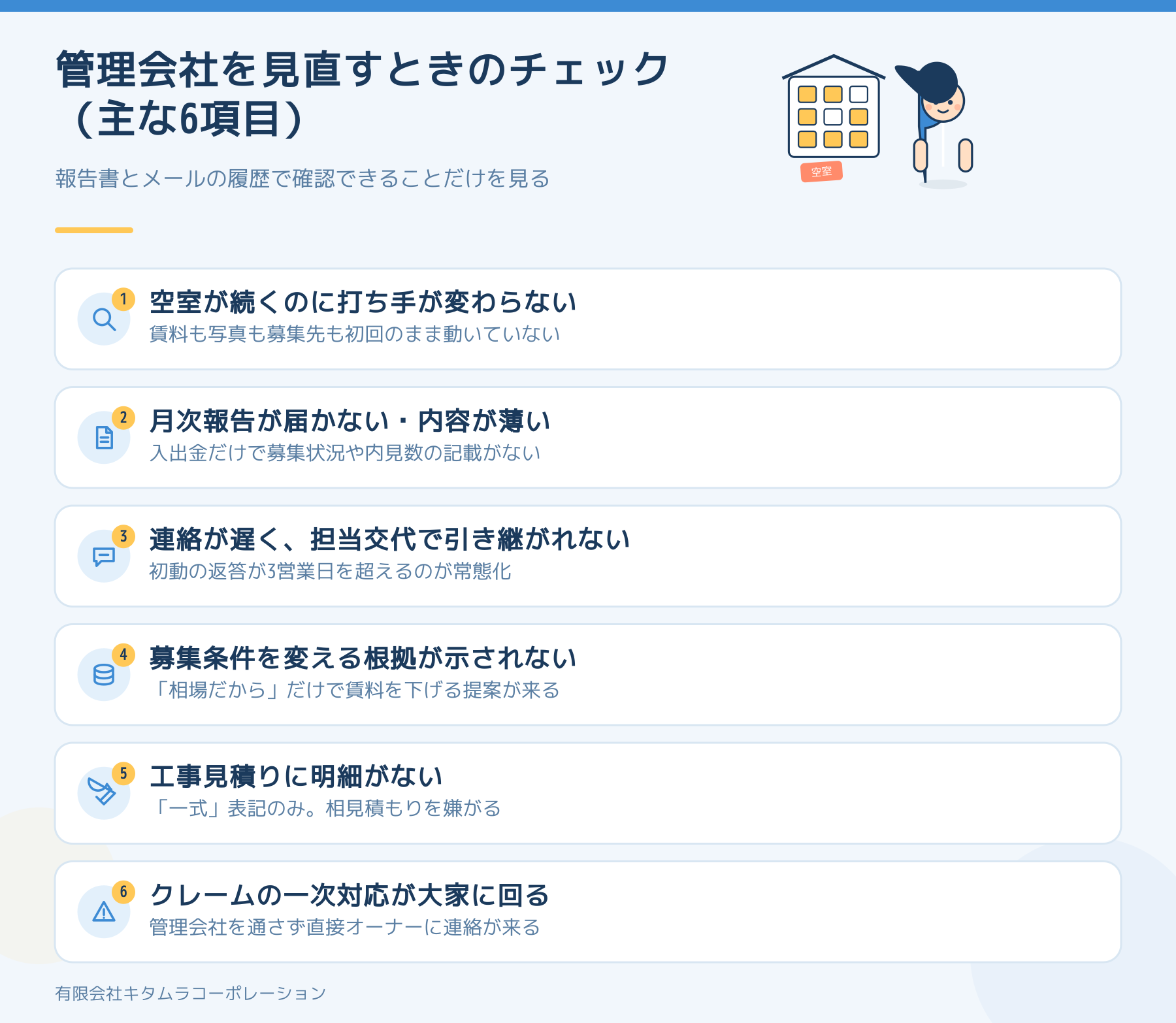Click text 管理会社を通さず直接オーナーに連絡が来る
1176x1023 pixels.
345,927
